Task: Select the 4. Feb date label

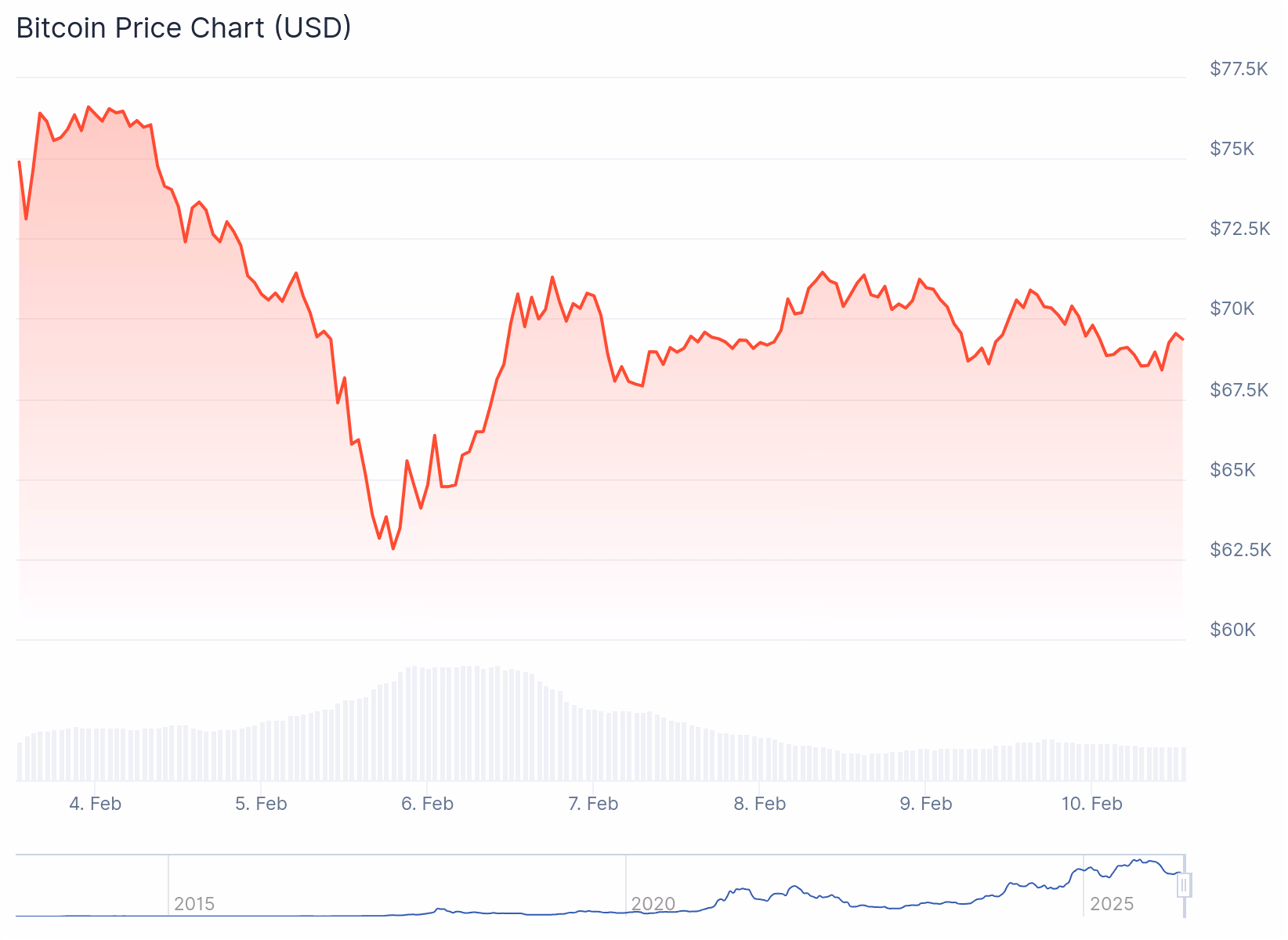Action: (x=96, y=804)
